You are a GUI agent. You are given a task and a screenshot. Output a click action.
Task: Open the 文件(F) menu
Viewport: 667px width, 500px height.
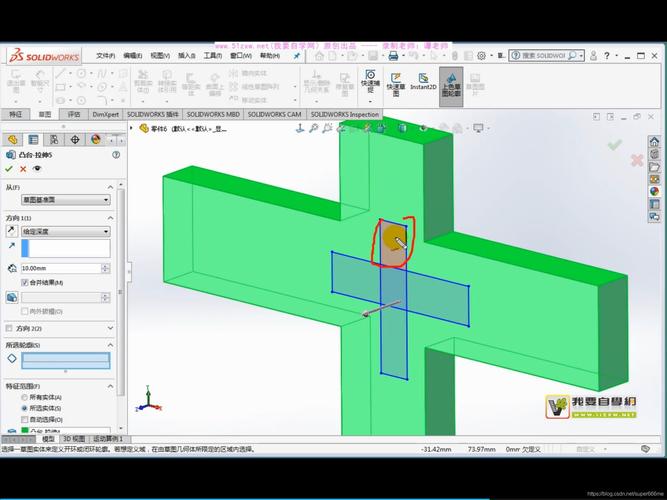point(105,56)
